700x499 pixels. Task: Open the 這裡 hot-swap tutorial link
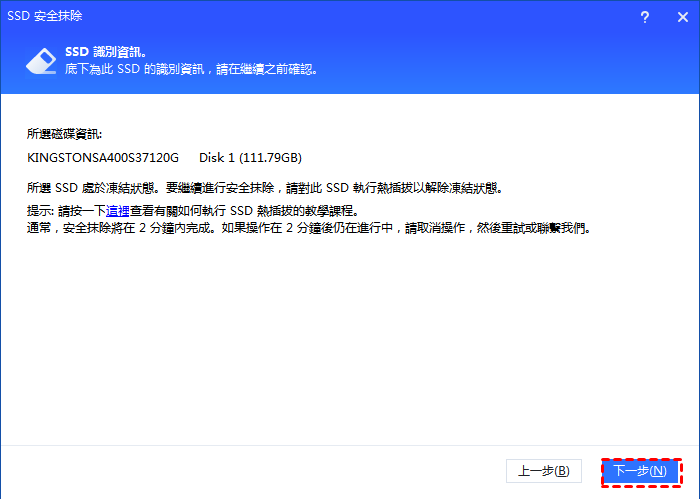point(118,212)
